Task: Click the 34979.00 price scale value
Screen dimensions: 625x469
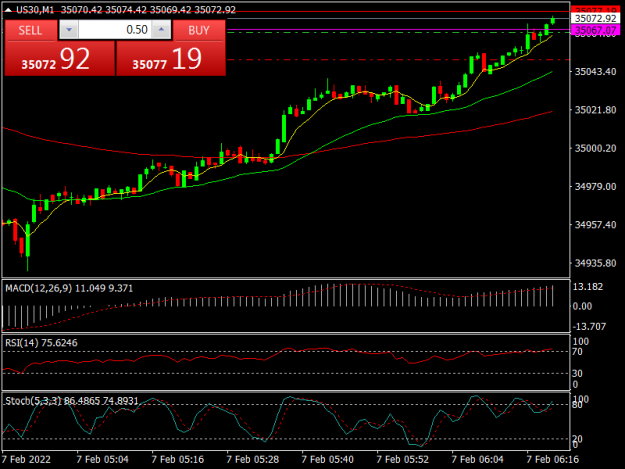Action: 595,186
